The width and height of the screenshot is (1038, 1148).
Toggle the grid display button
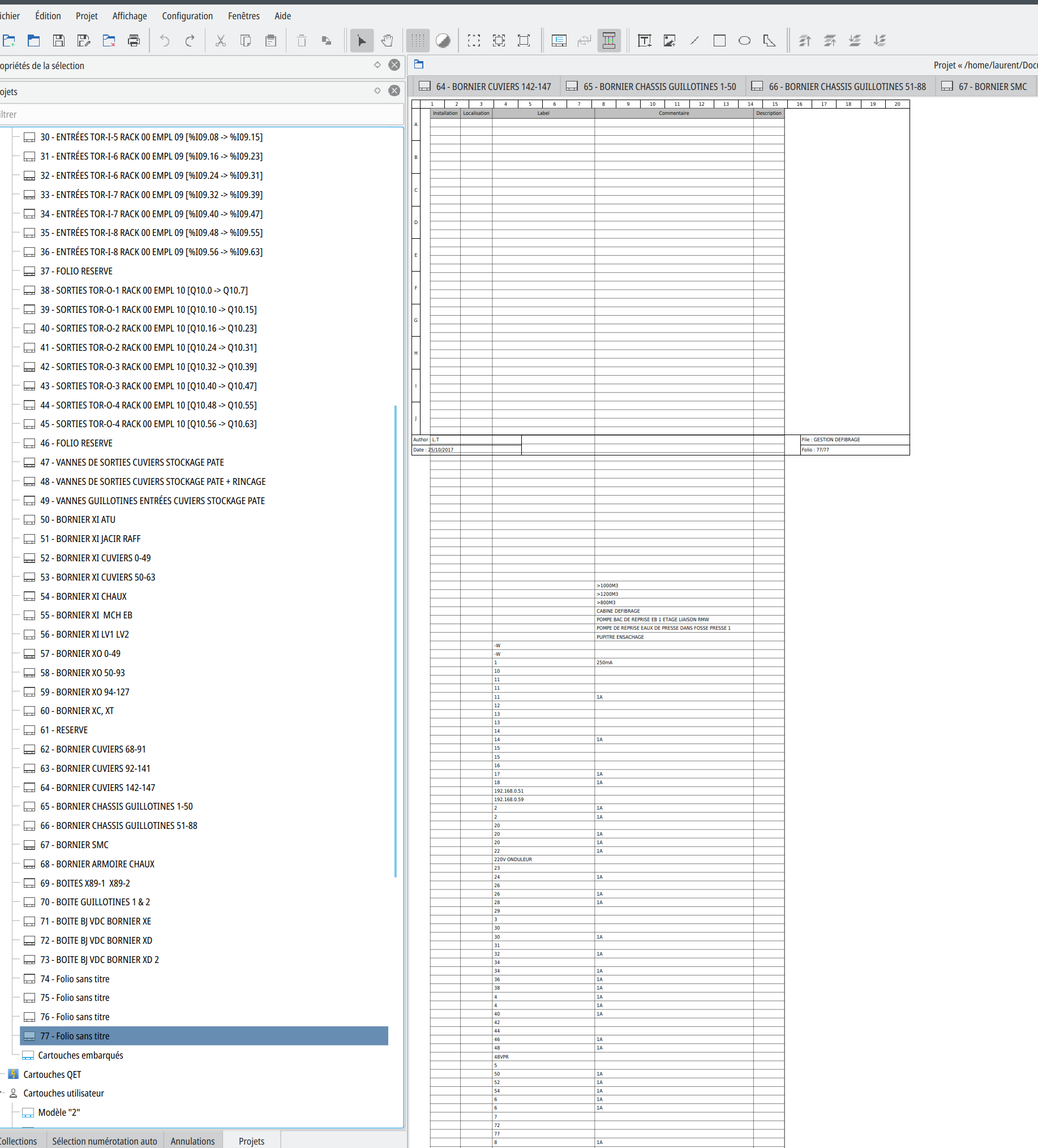[x=418, y=40]
